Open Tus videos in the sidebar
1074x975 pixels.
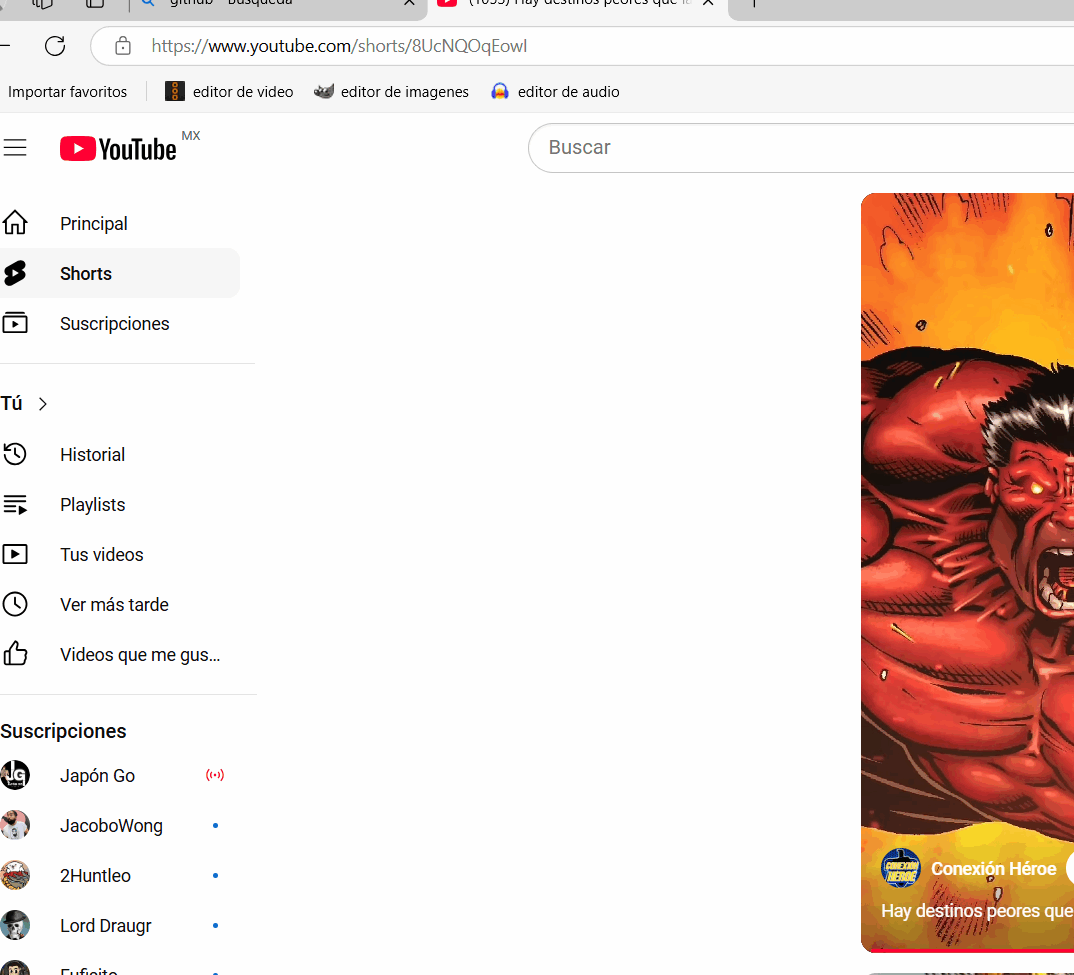coord(120,554)
